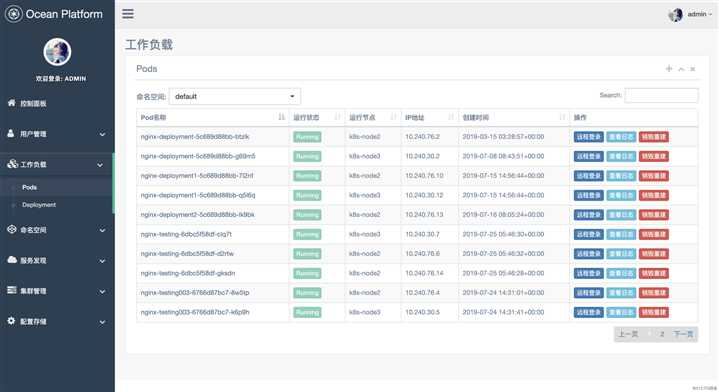Click 远程登录 for pod 10.240.76.14
719x392 pixels.
pyautogui.click(x=588, y=273)
